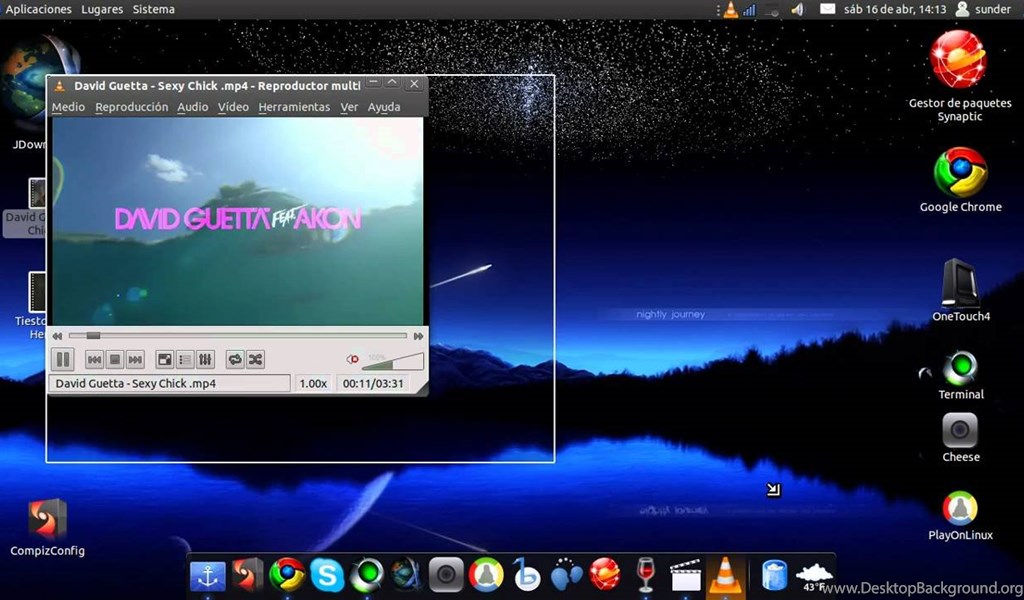Viewport: 1024px width, 600px height.
Task: Click the 00:11/03:31 elapsed time display
Action: 373,383
